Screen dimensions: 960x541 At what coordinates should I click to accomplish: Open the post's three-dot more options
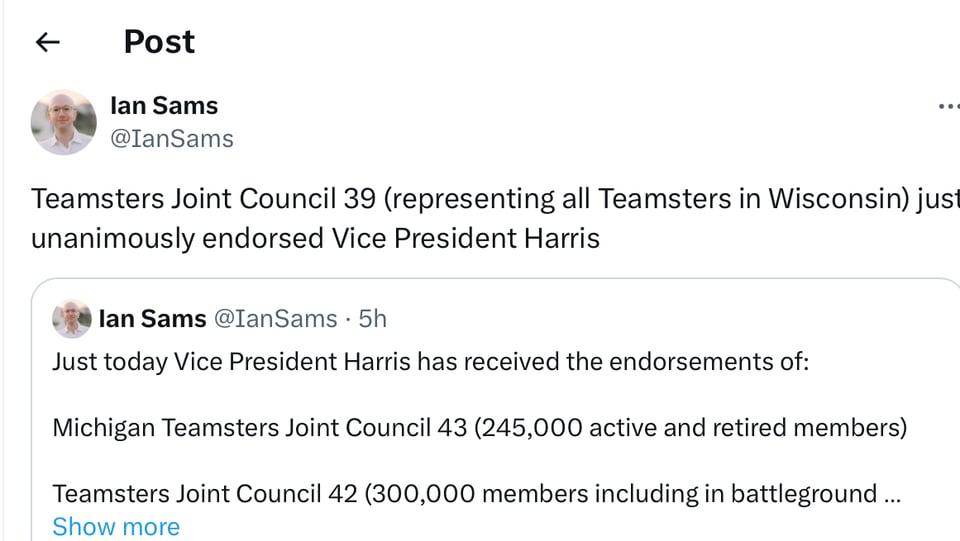pos(947,107)
